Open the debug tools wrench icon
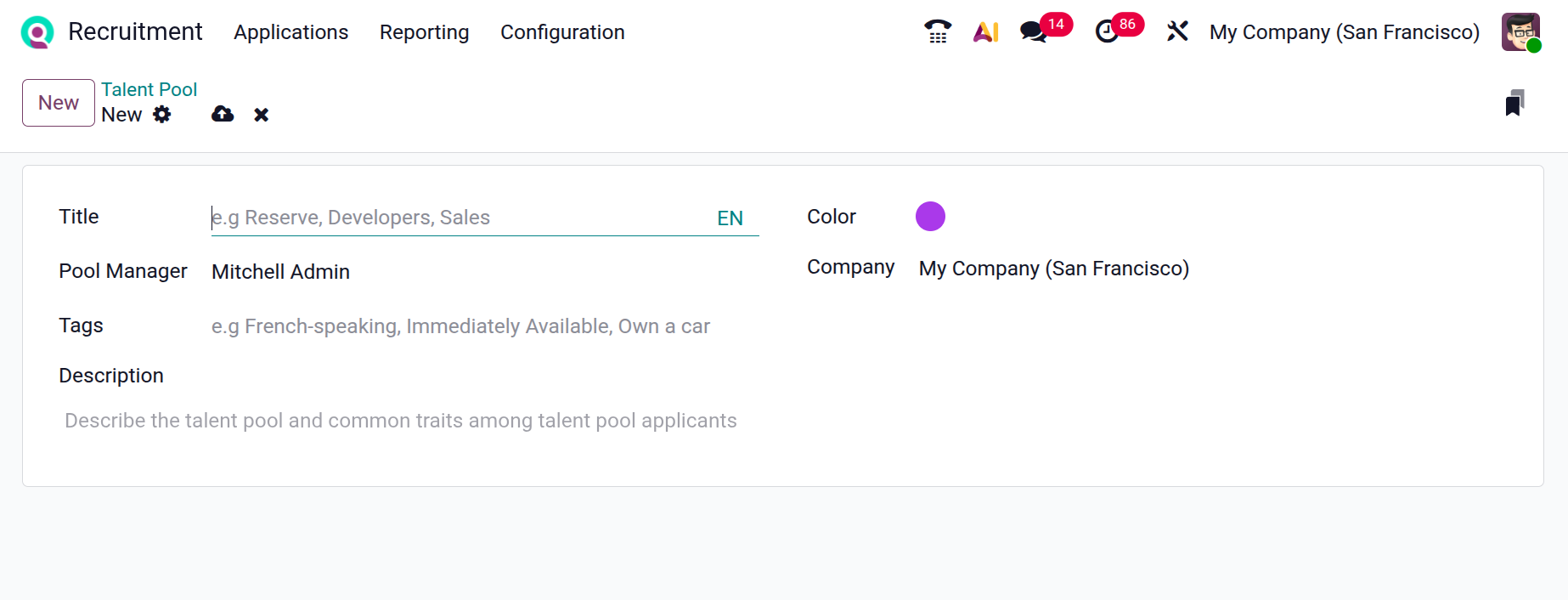This screenshot has height=600, width=1568. pyautogui.click(x=1177, y=32)
